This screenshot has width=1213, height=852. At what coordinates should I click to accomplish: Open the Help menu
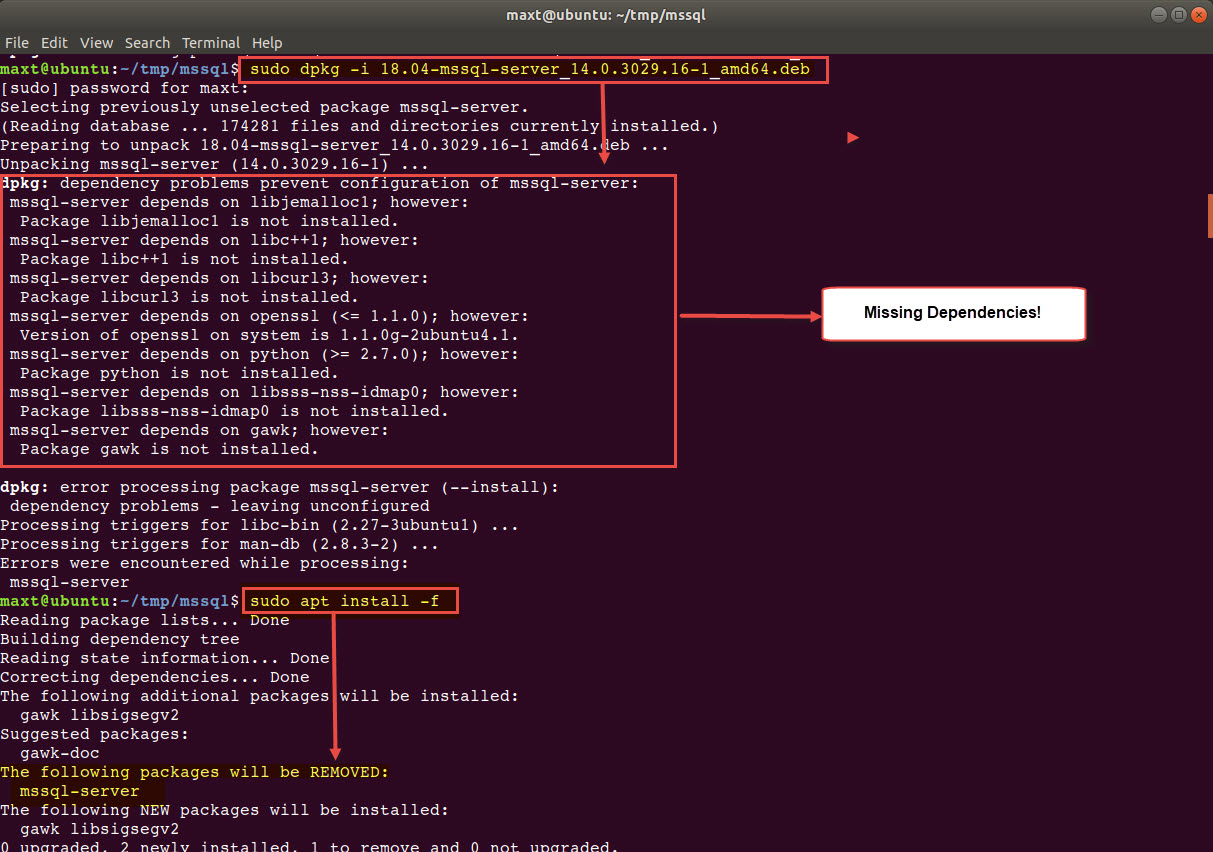click(x=267, y=43)
